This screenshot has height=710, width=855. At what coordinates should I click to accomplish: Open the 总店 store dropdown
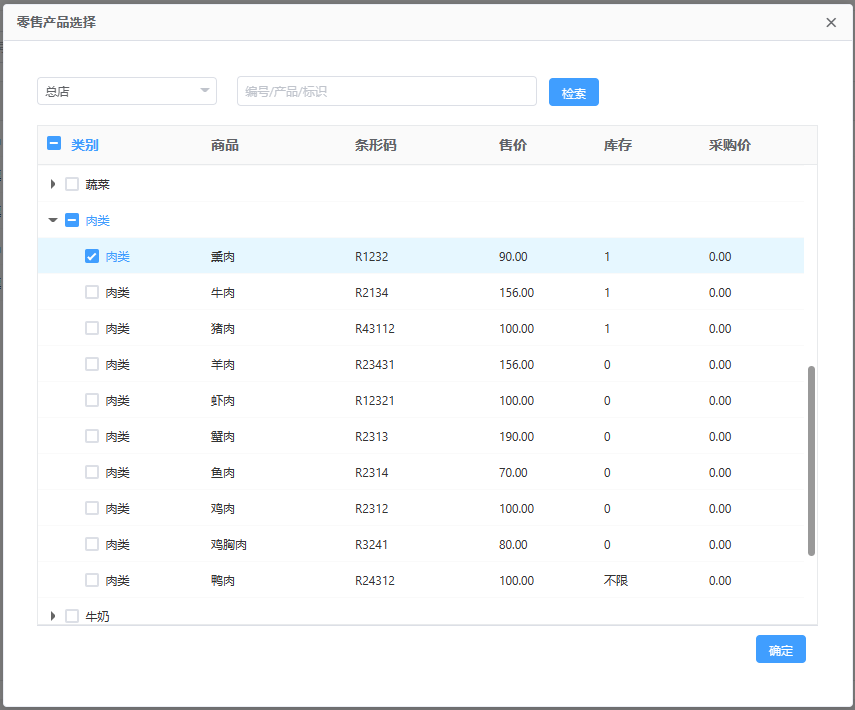(127, 91)
